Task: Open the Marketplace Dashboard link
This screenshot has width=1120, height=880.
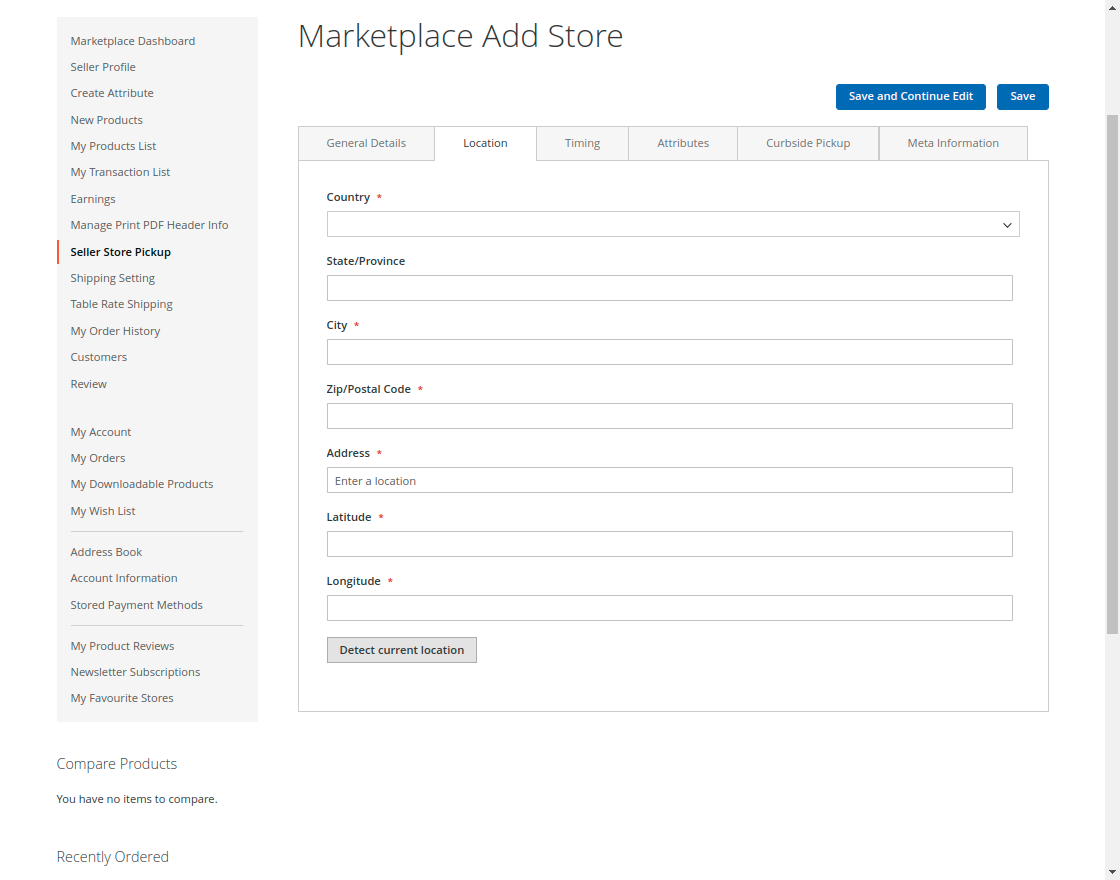Action: (132, 41)
